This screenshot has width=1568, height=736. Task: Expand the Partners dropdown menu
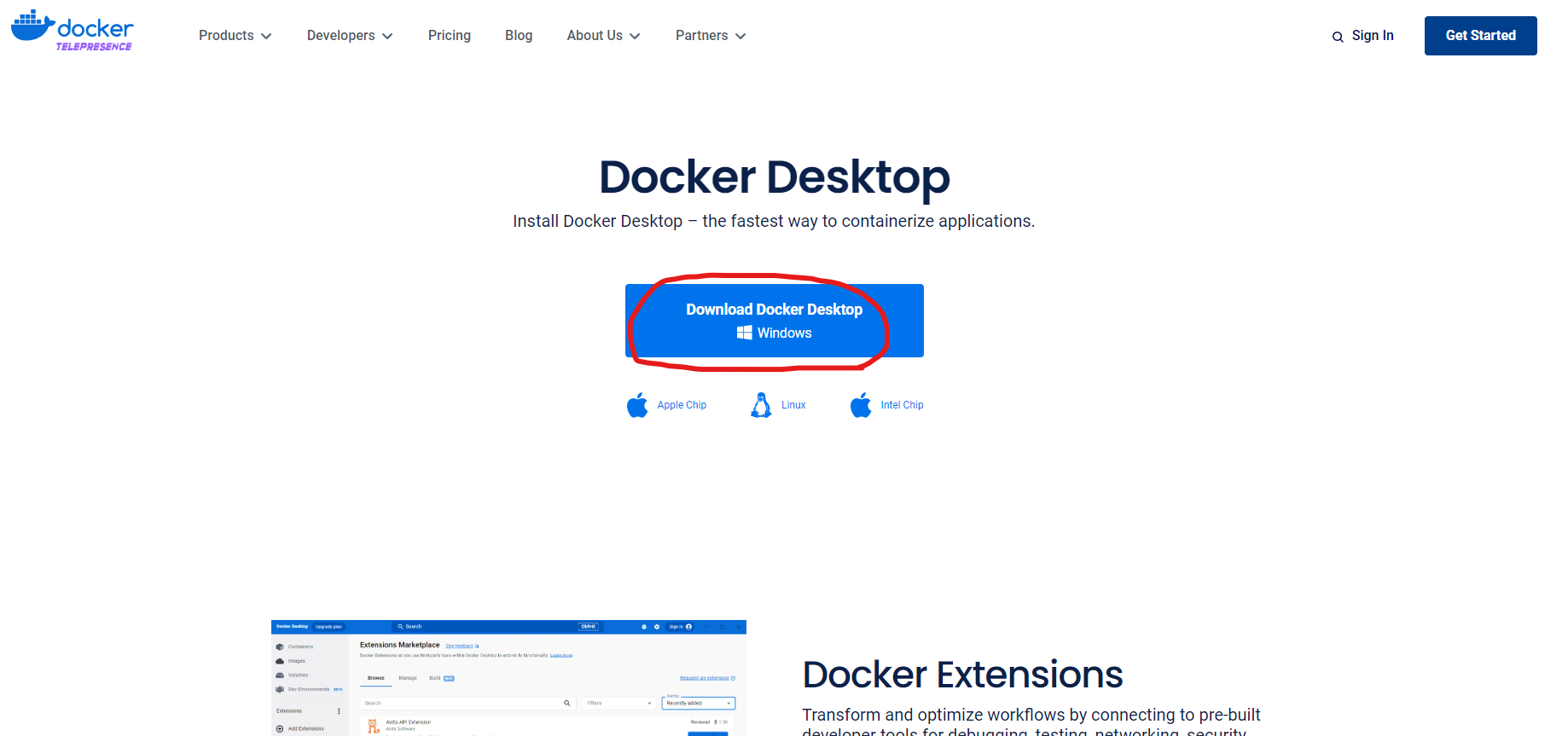click(711, 36)
